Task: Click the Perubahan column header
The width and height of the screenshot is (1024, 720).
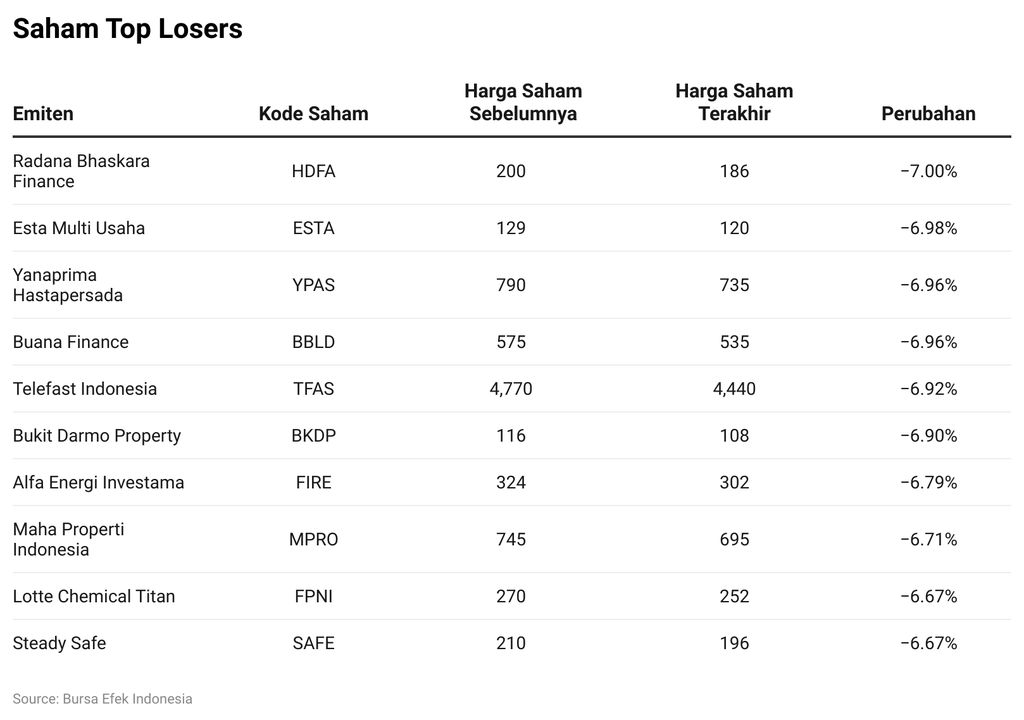Action: (x=928, y=114)
